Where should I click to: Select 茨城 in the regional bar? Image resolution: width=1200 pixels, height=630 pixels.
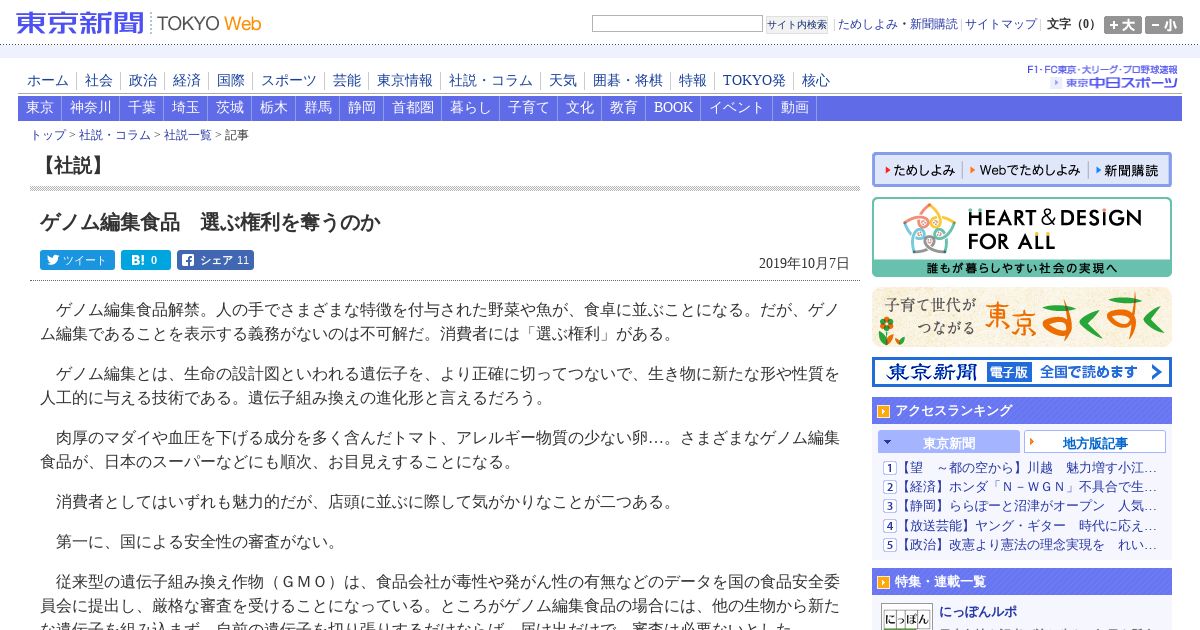click(230, 108)
